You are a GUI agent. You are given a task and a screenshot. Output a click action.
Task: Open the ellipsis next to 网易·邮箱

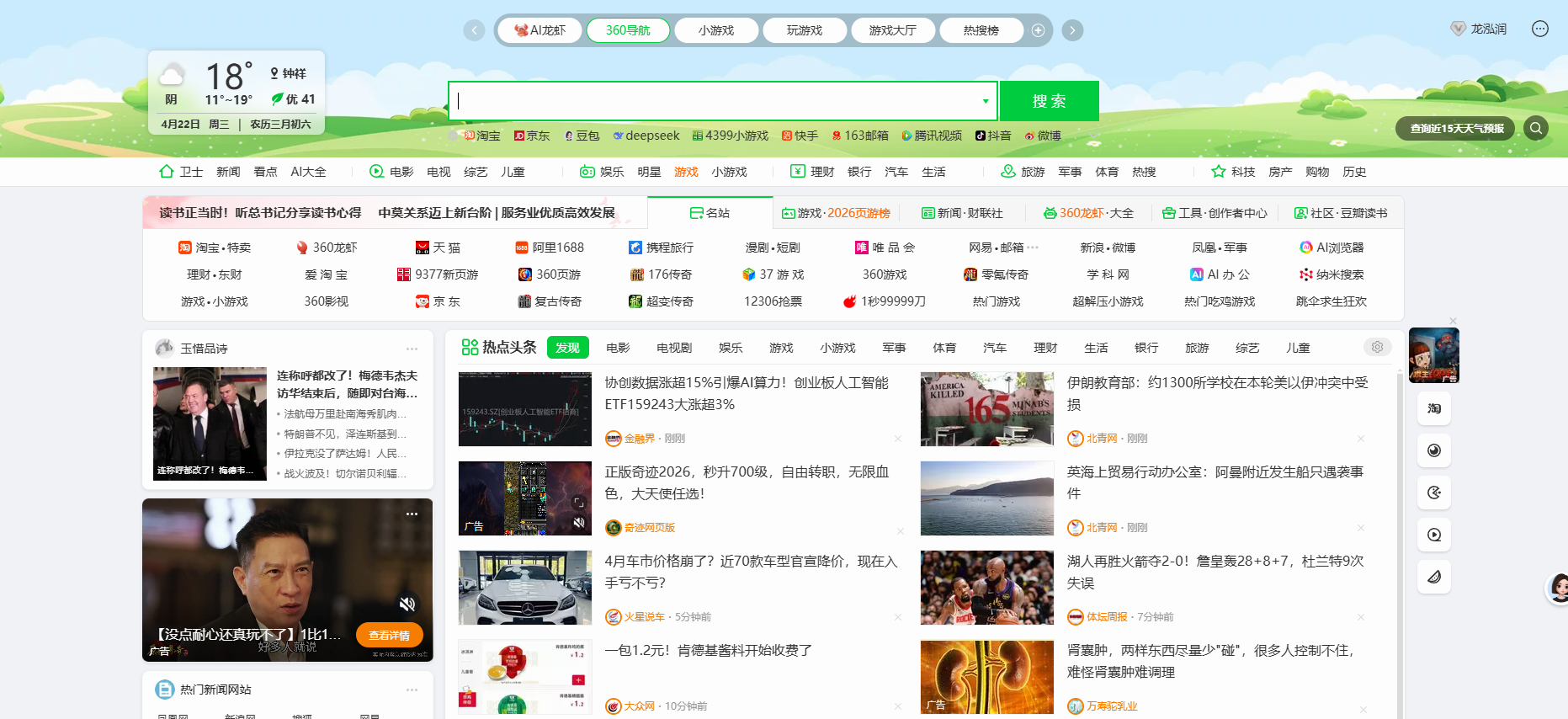point(1033,248)
